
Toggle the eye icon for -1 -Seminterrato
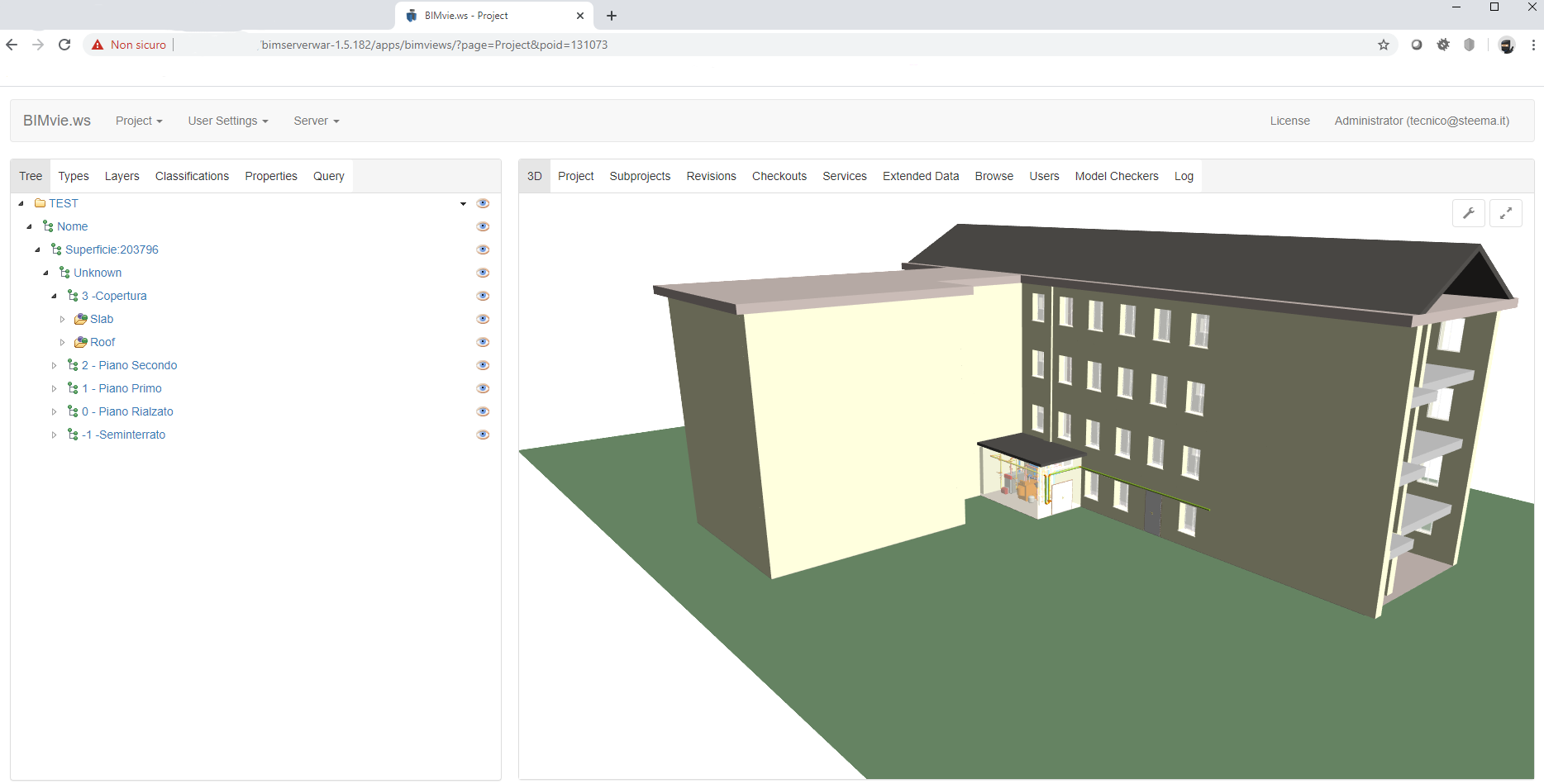pos(483,434)
